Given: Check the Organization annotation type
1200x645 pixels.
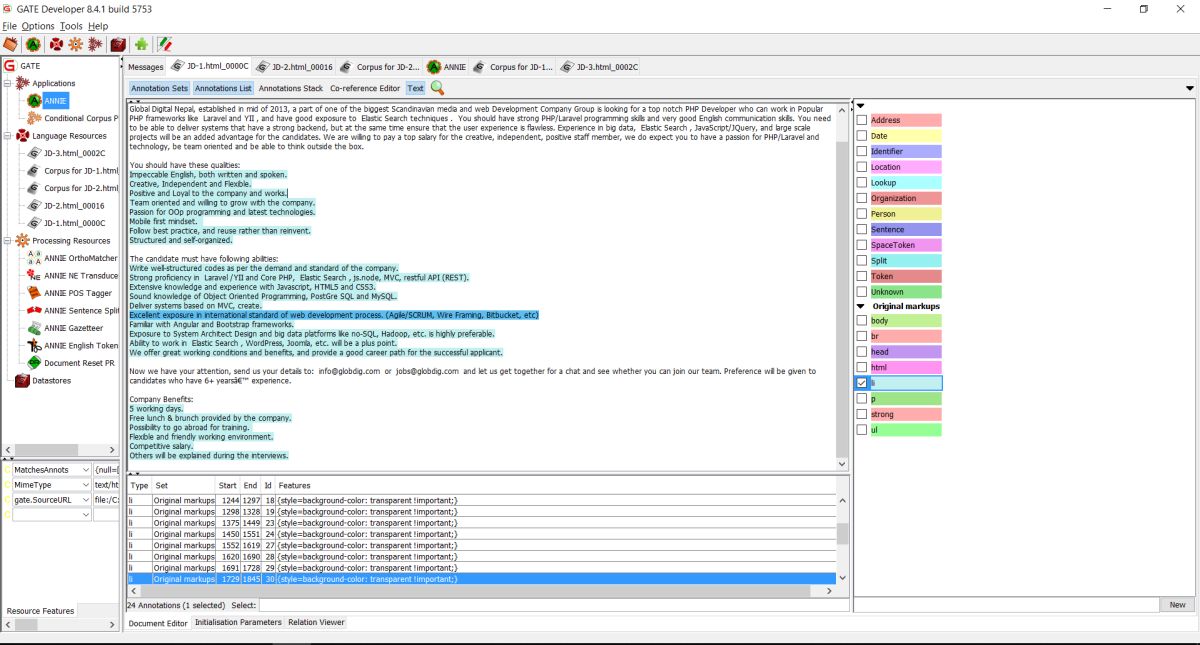Looking at the screenshot, I should tap(862, 198).
